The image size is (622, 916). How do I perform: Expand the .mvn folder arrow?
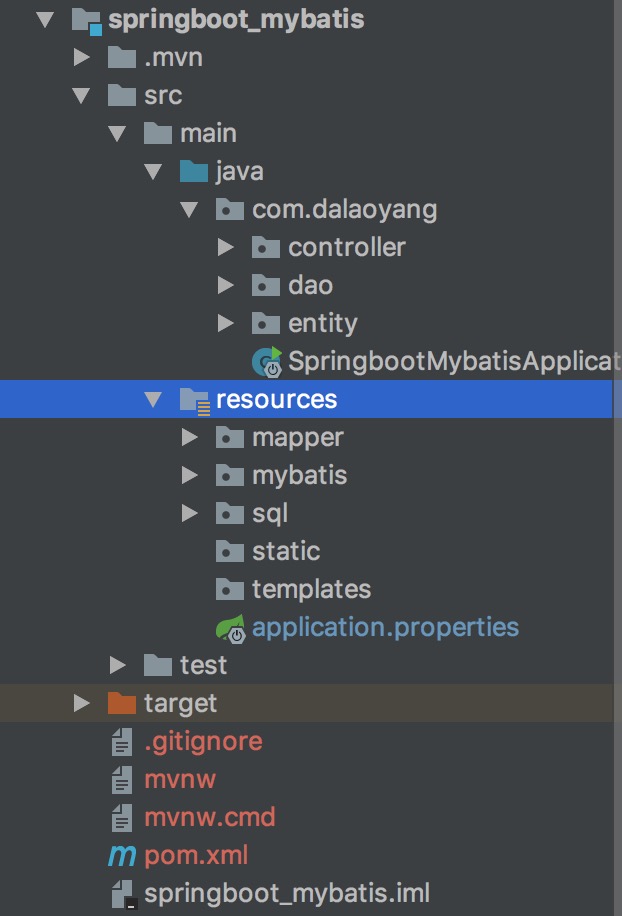[82, 57]
